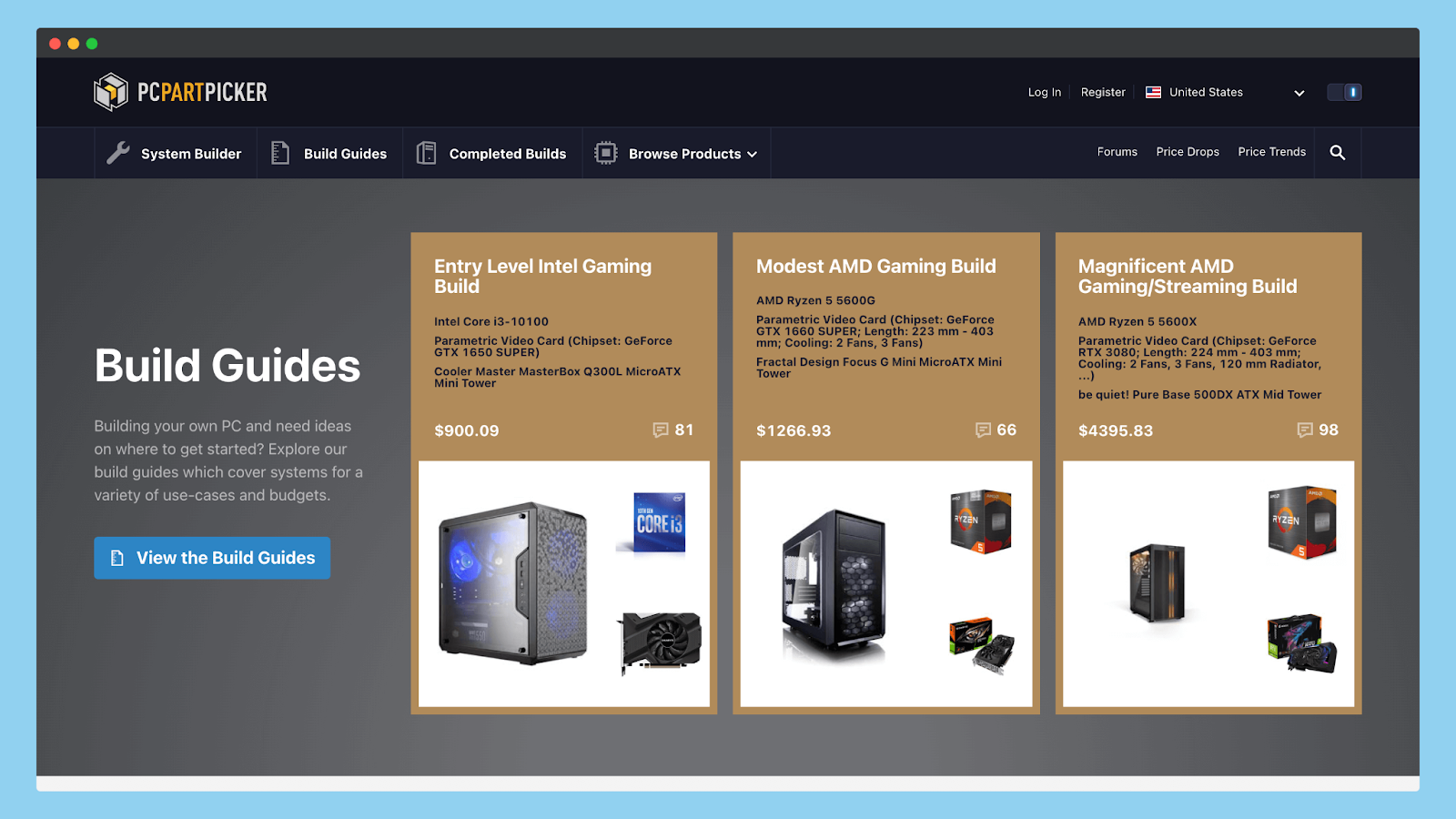Click the be quiet! Pure Base case image
1456x819 pixels.
(1158, 582)
